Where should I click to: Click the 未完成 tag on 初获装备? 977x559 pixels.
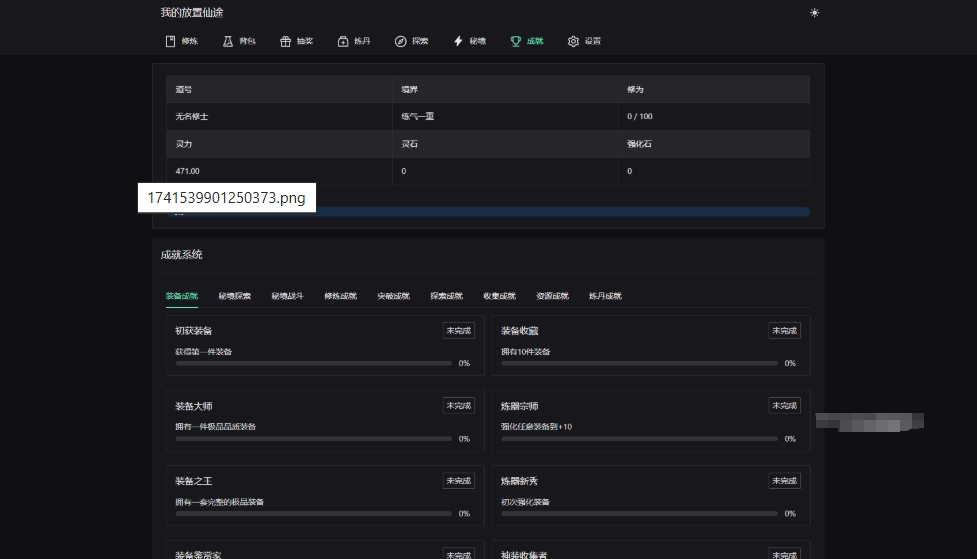pyautogui.click(x=459, y=331)
